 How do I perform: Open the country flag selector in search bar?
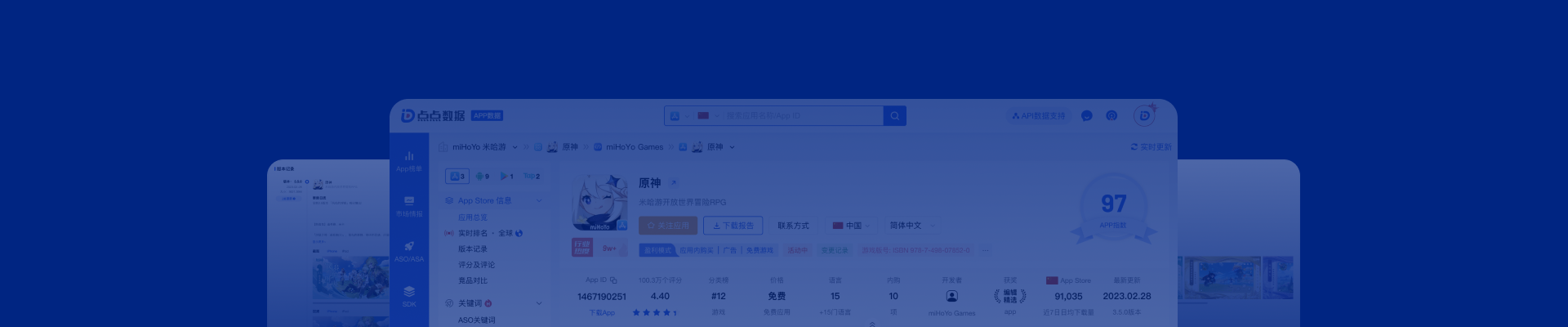tap(707, 116)
